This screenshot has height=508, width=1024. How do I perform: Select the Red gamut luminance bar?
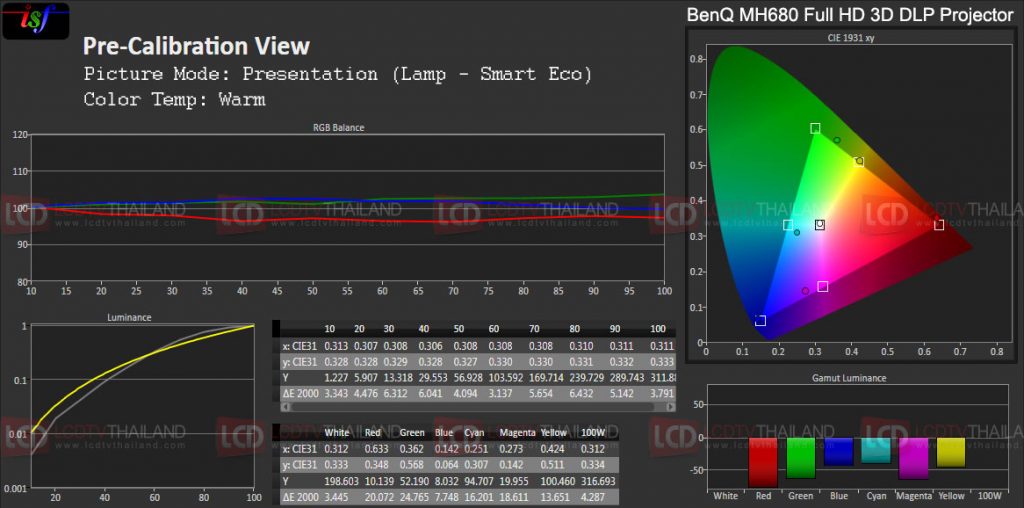763,462
